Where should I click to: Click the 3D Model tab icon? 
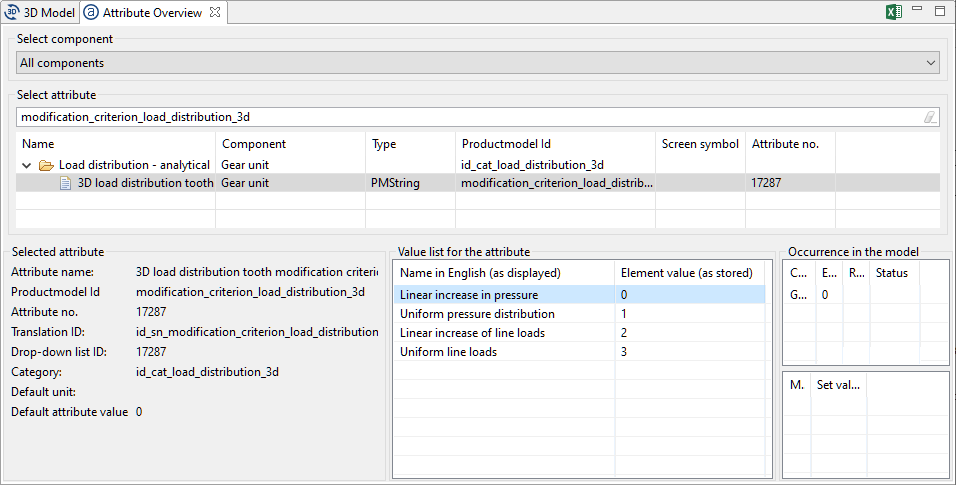(13, 13)
